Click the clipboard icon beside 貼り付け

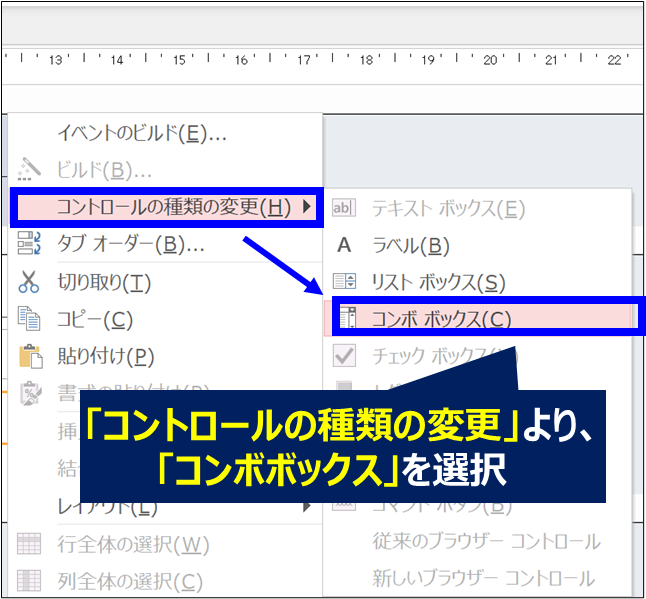[29, 356]
